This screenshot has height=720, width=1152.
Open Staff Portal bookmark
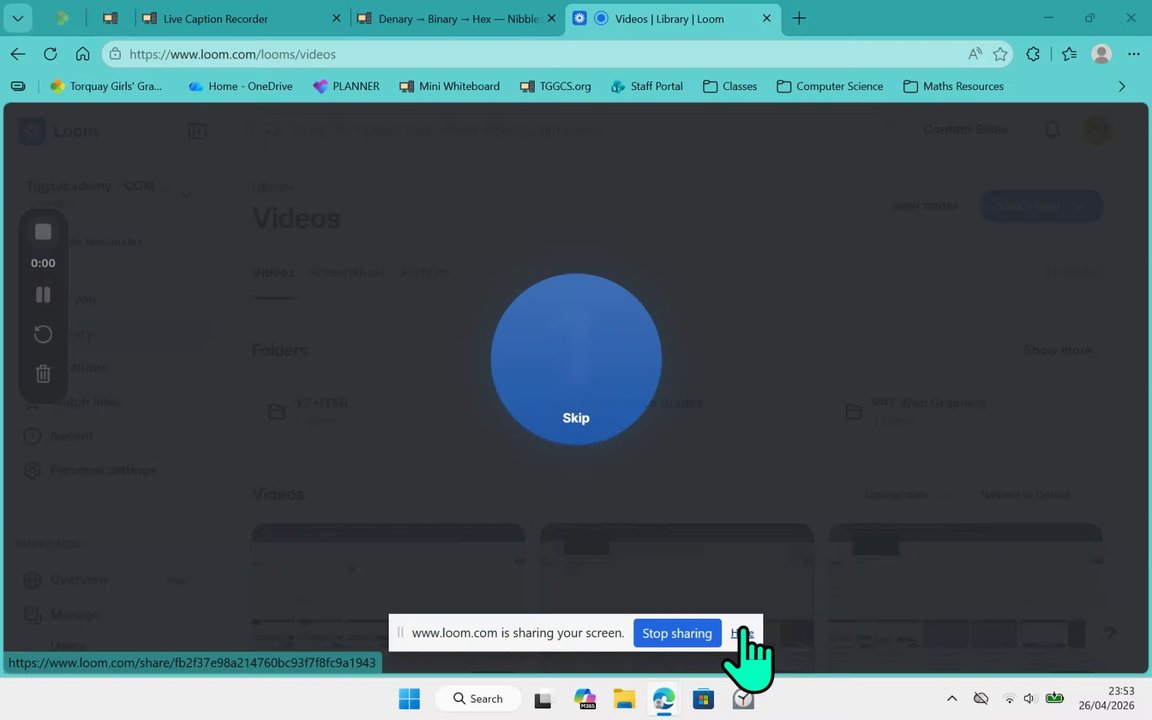tap(647, 86)
